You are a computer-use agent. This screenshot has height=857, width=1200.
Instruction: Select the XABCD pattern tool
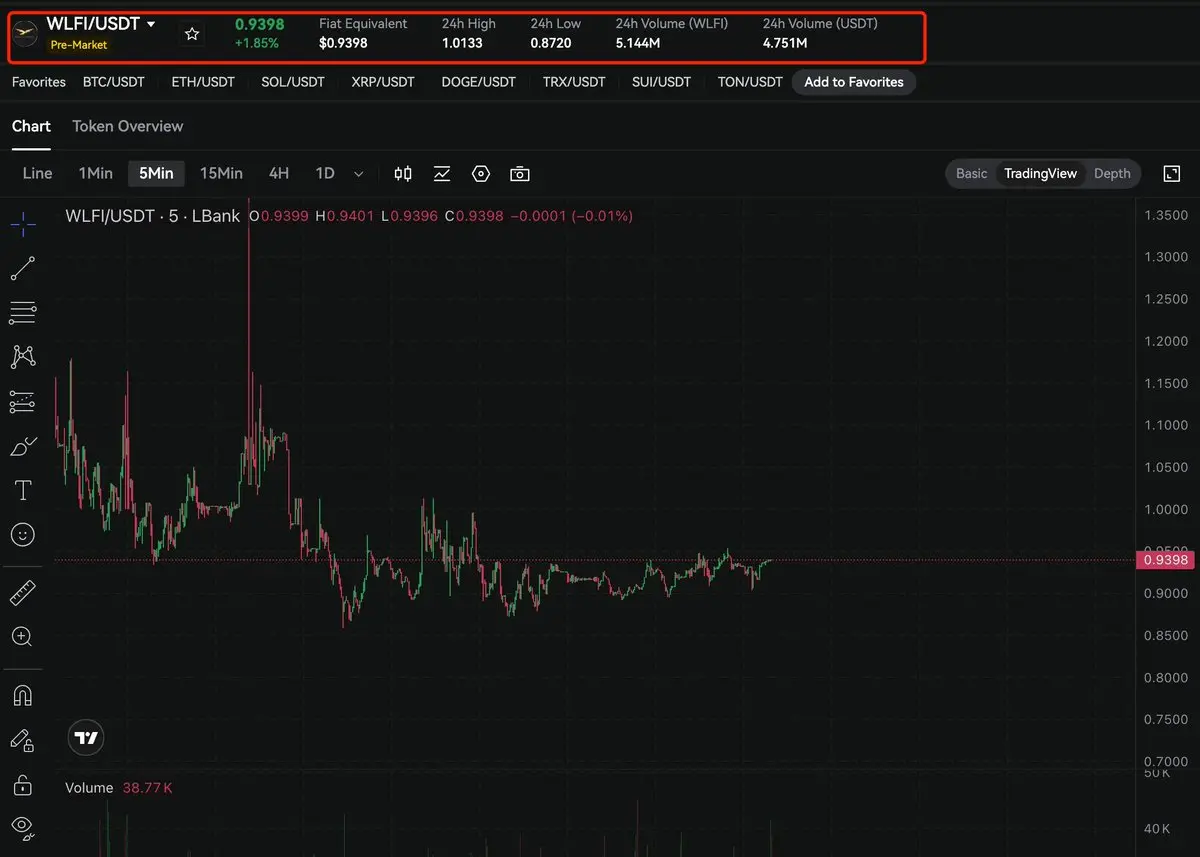pos(23,357)
